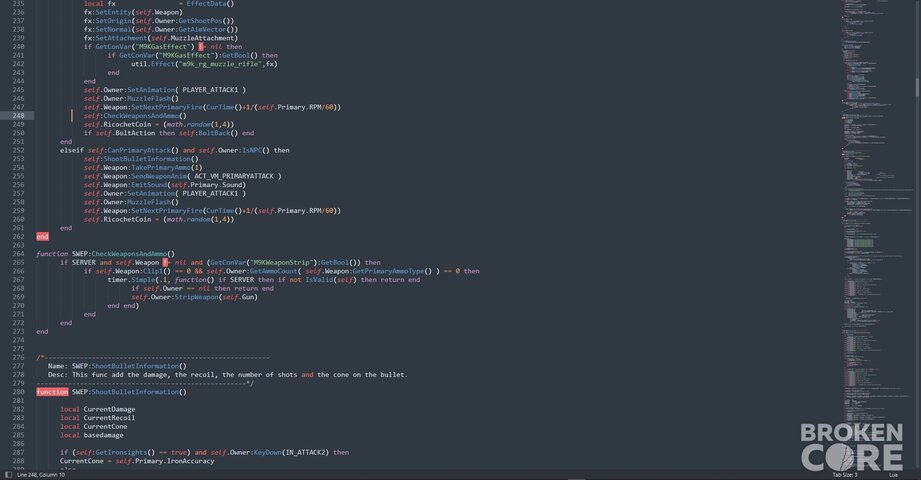Click 'local basedamage' on line 285
The width and height of the screenshot is (921, 480).
pyautogui.click(x=92, y=435)
